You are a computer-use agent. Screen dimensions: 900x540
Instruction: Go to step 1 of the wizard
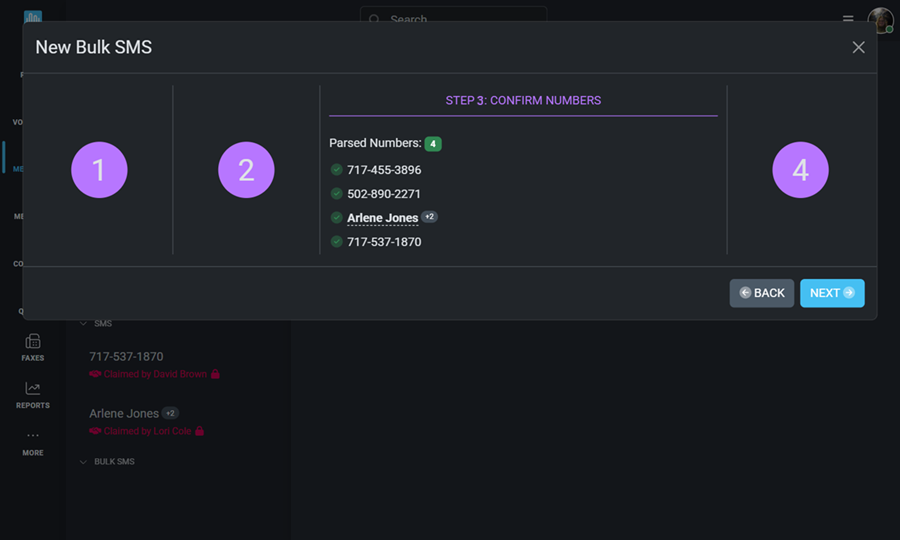click(x=99, y=170)
